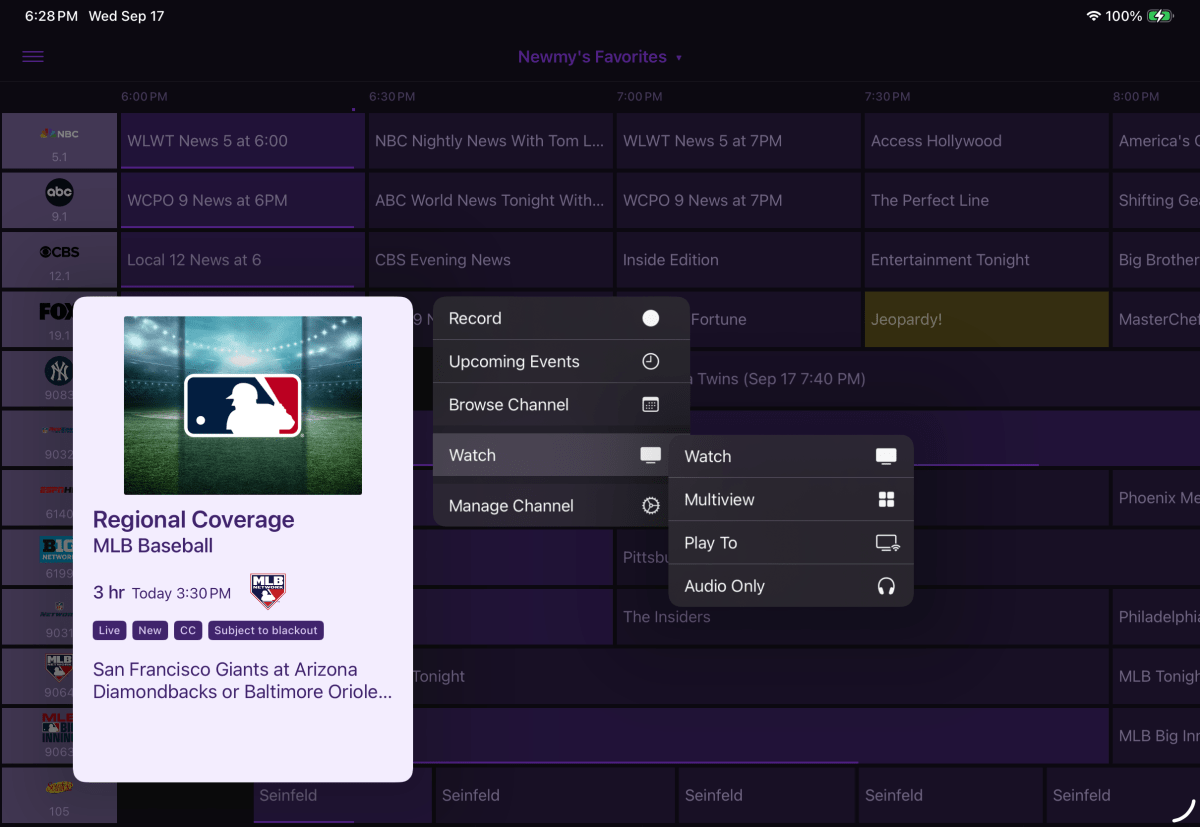Screen dimensions: 1200x827
Task: Select the highlighted Jeopardy! program
Action: click(986, 320)
